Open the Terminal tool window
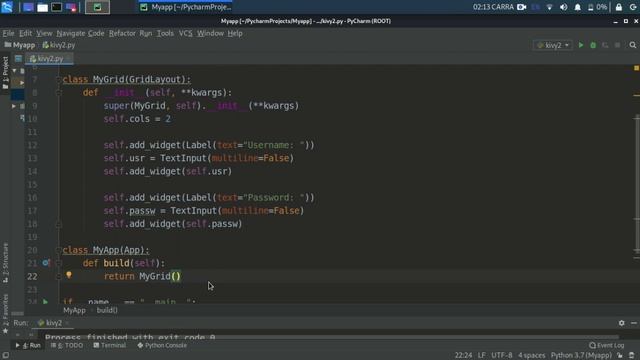 [x=109, y=345]
